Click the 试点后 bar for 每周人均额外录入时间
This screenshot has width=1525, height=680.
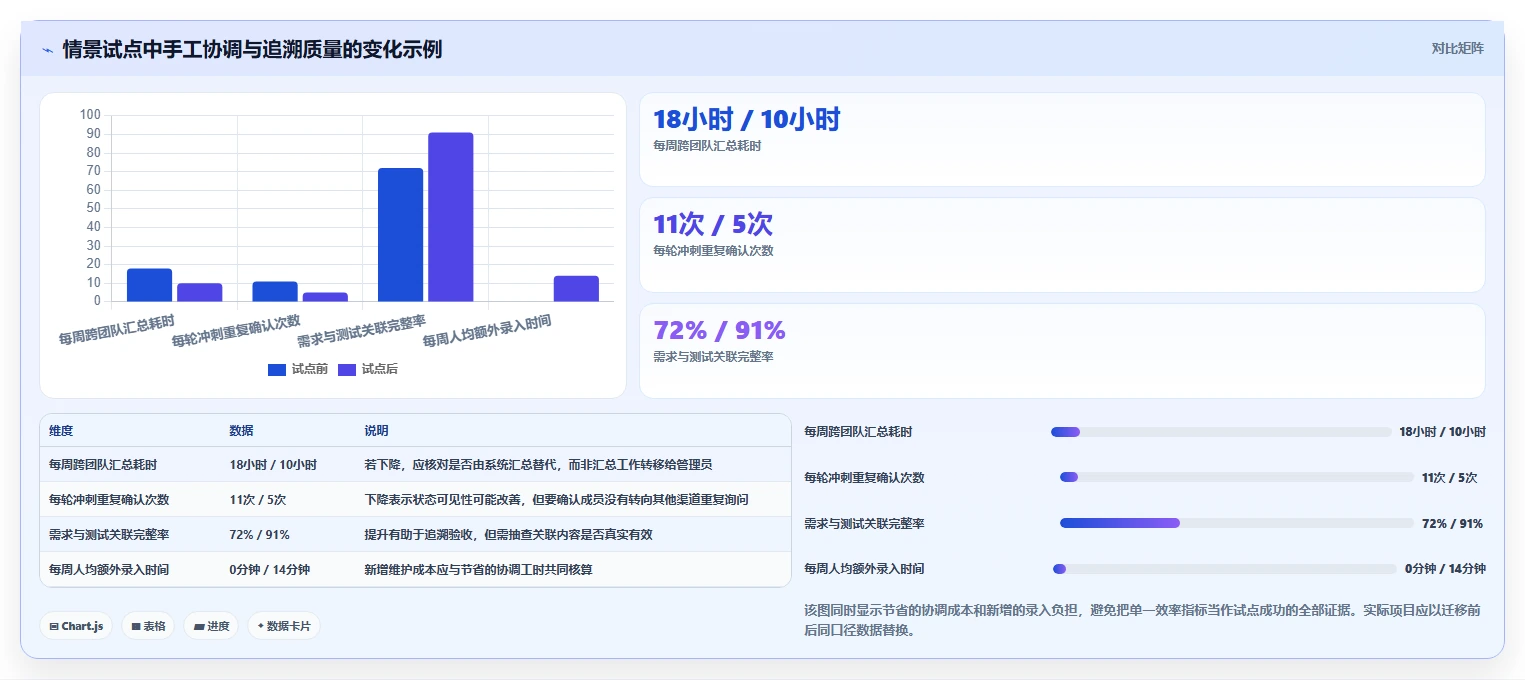pos(576,289)
